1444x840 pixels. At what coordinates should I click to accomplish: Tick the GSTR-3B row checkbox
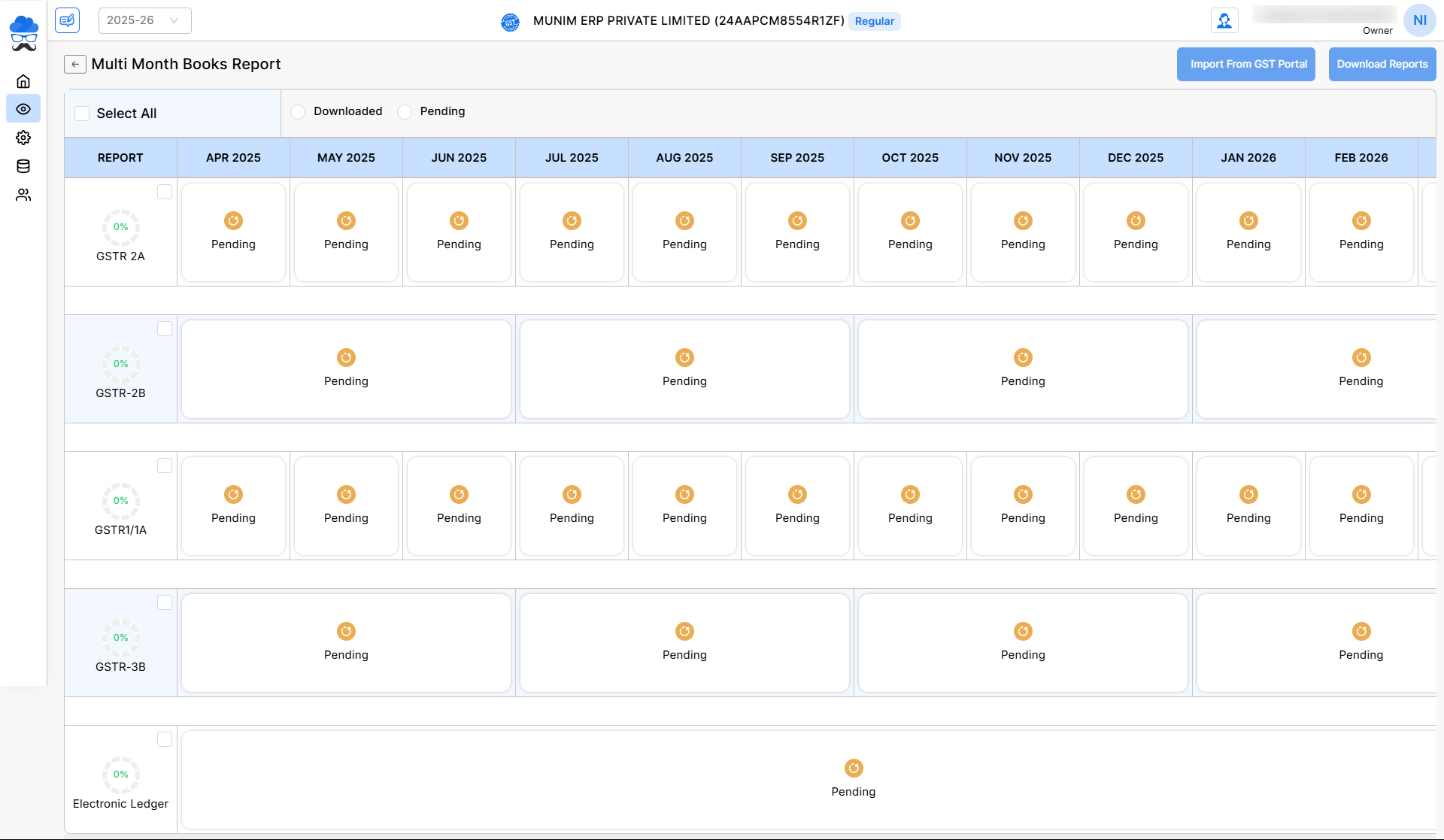pyautogui.click(x=165, y=602)
